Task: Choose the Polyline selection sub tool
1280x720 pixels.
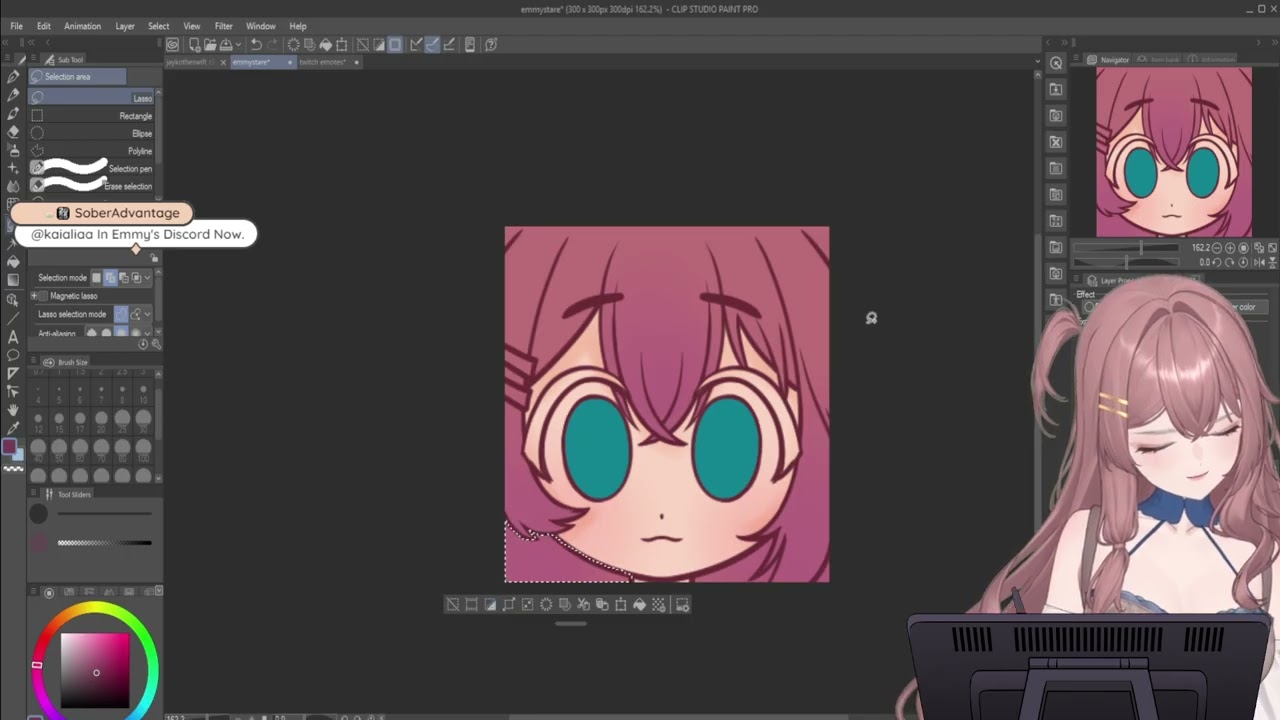Action: (x=91, y=151)
